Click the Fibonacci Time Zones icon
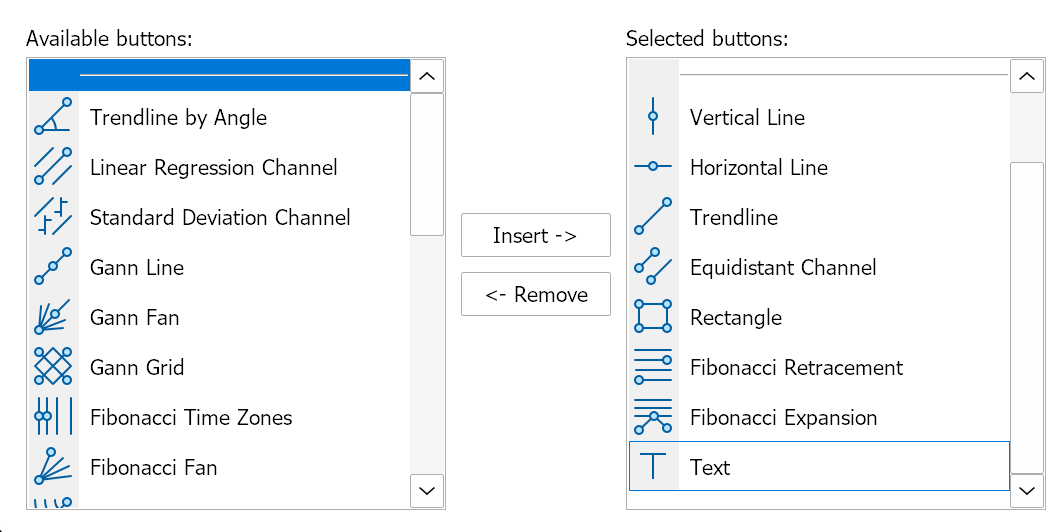Viewport: 1056px width, 532px height. [53, 417]
